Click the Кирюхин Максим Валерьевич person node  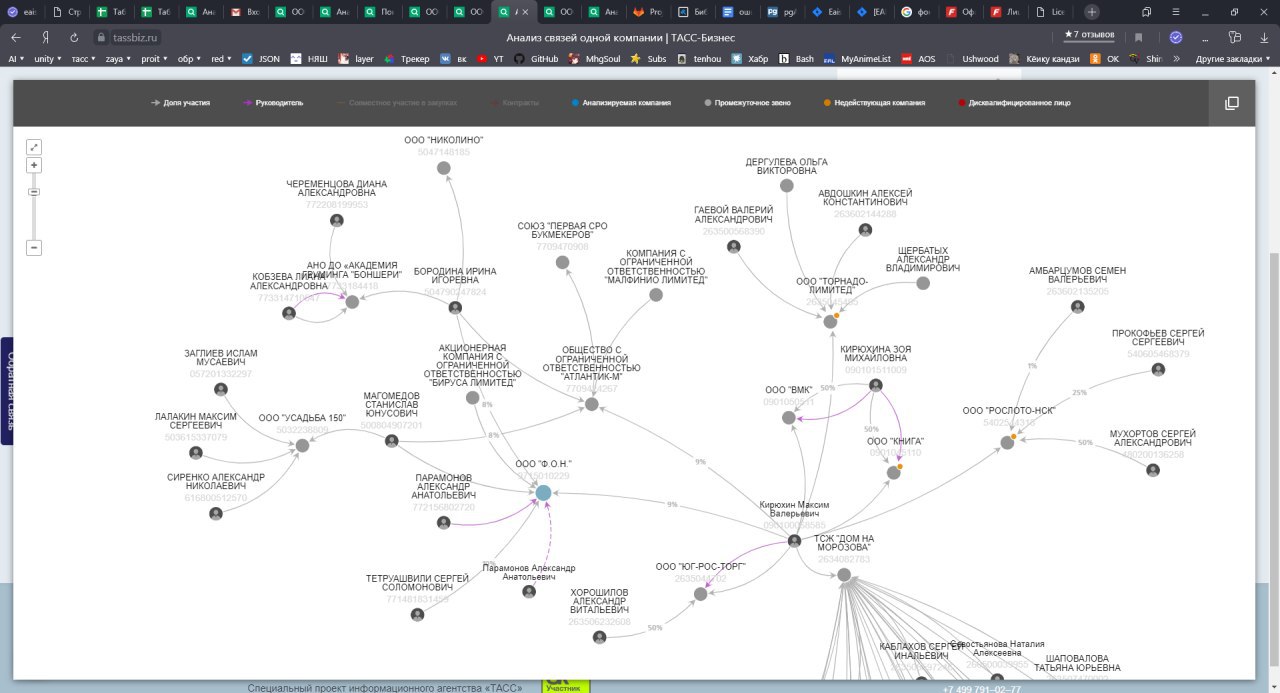pyautogui.click(x=794, y=541)
